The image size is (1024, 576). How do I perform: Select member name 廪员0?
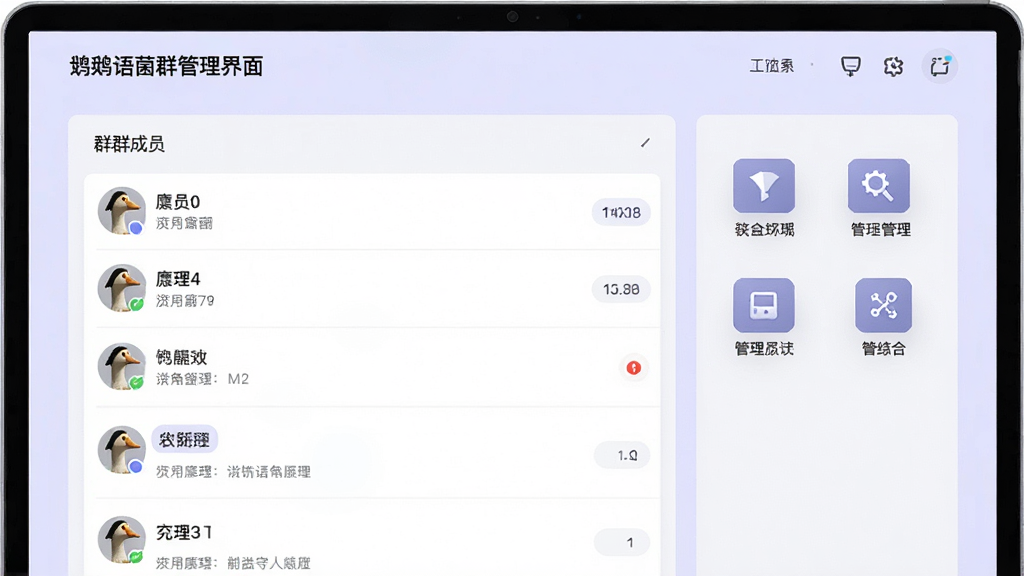178,202
